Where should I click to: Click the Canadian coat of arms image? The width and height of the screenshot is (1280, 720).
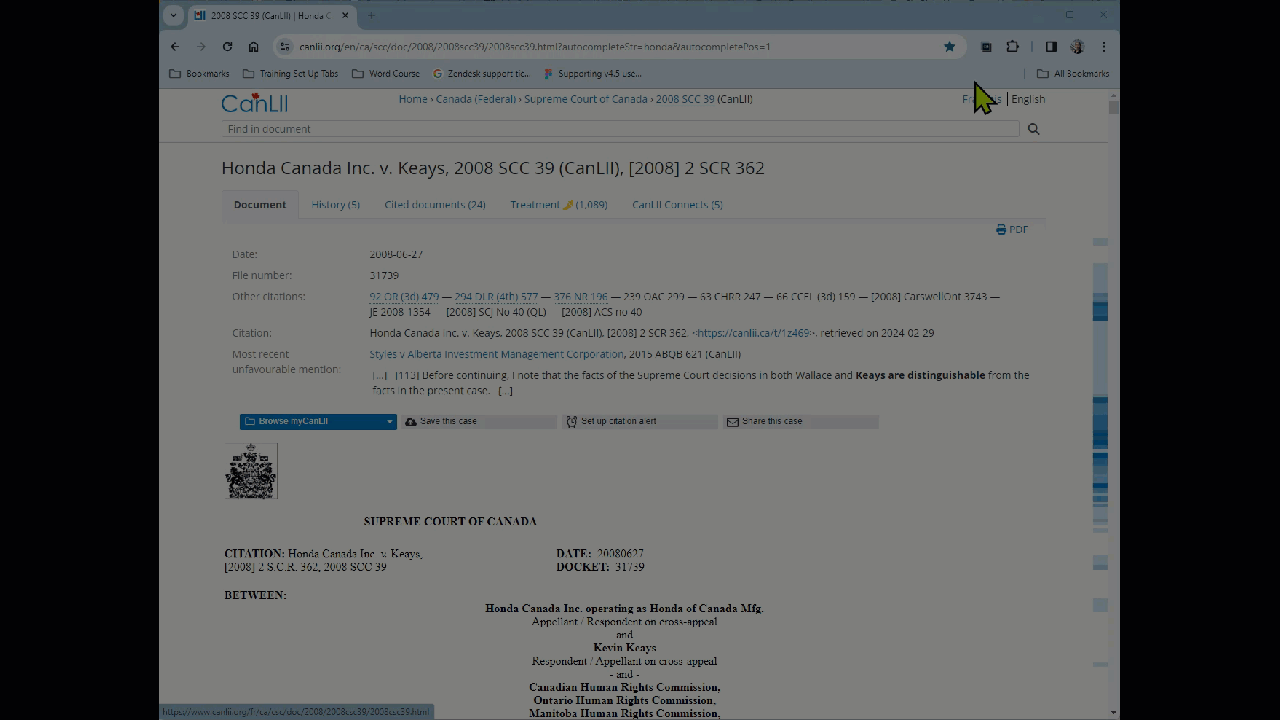pyautogui.click(x=251, y=471)
